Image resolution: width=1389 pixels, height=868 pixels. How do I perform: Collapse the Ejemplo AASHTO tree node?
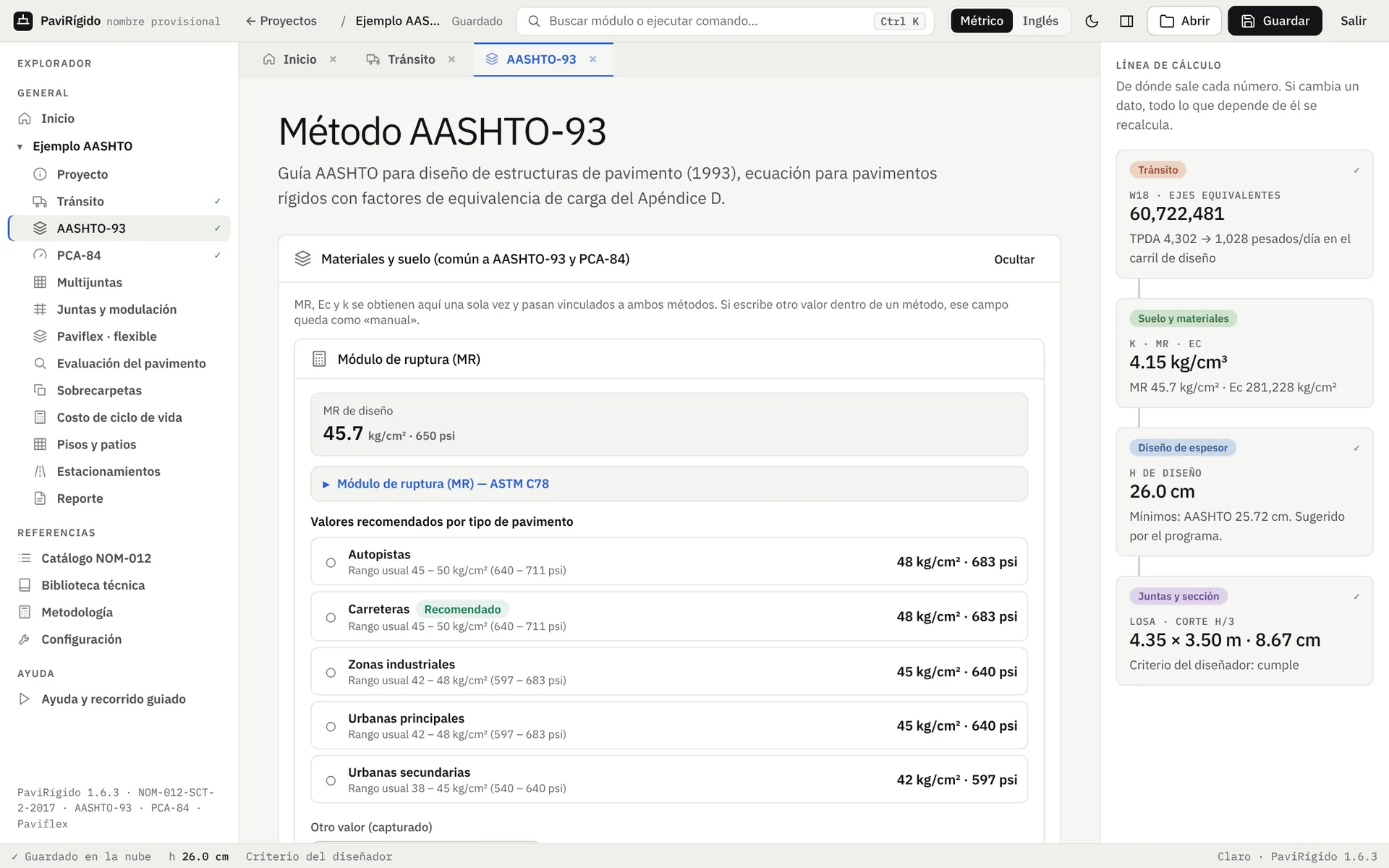pos(20,147)
